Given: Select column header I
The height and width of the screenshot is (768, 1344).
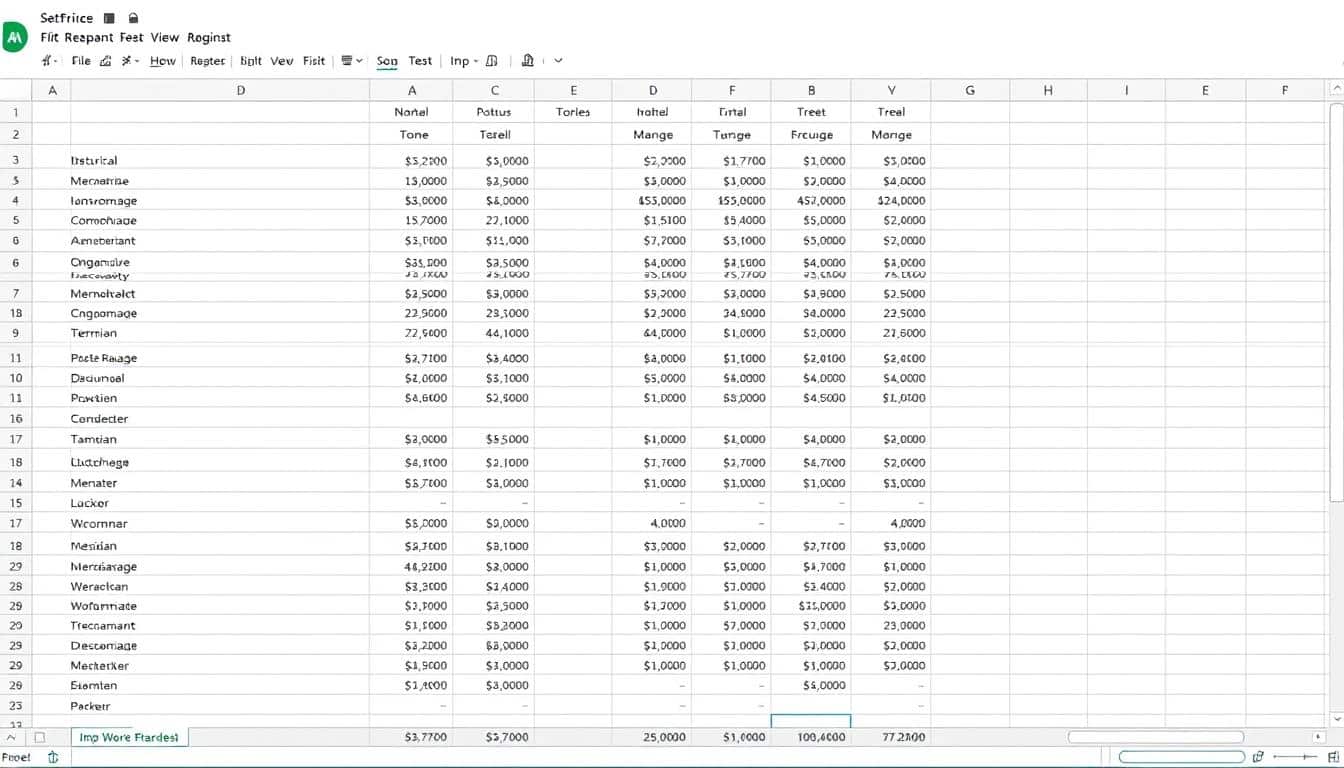Looking at the screenshot, I should click(1127, 90).
